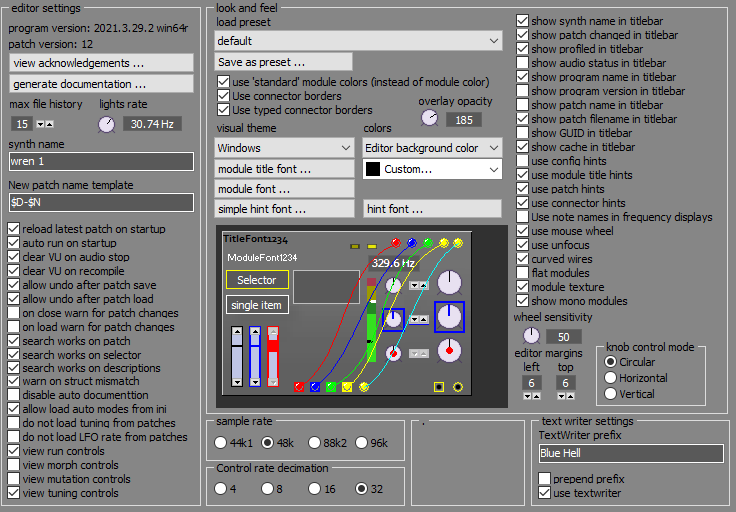The width and height of the screenshot is (736, 512).
Task: Enable 'disable auto documentation' checkbox
Action: point(13,395)
